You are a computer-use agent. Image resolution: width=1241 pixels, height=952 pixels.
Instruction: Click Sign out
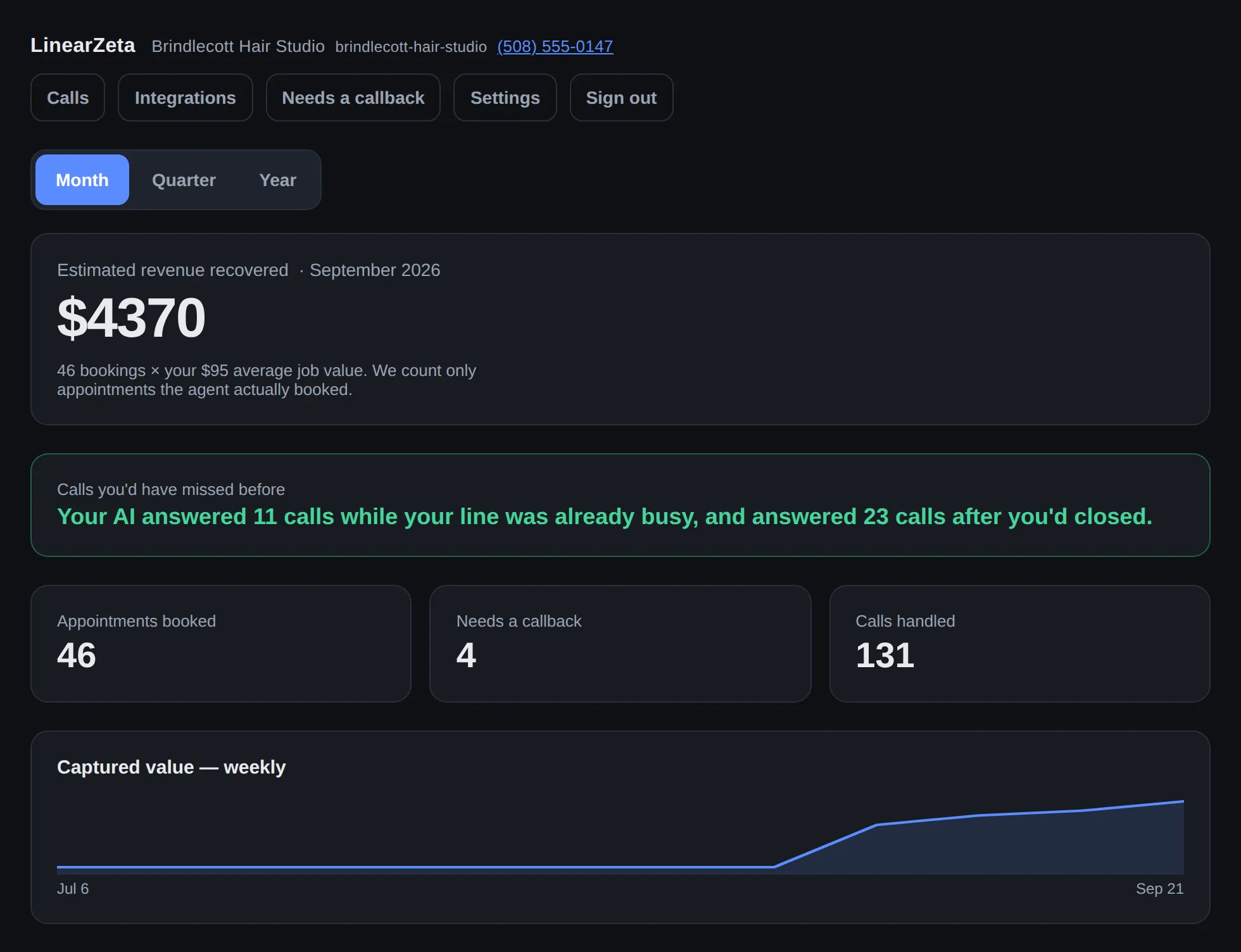tap(621, 97)
